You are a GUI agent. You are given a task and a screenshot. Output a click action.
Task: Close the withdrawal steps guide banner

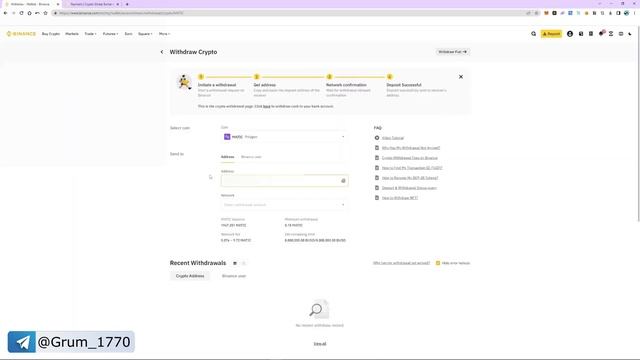(x=461, y=77)
